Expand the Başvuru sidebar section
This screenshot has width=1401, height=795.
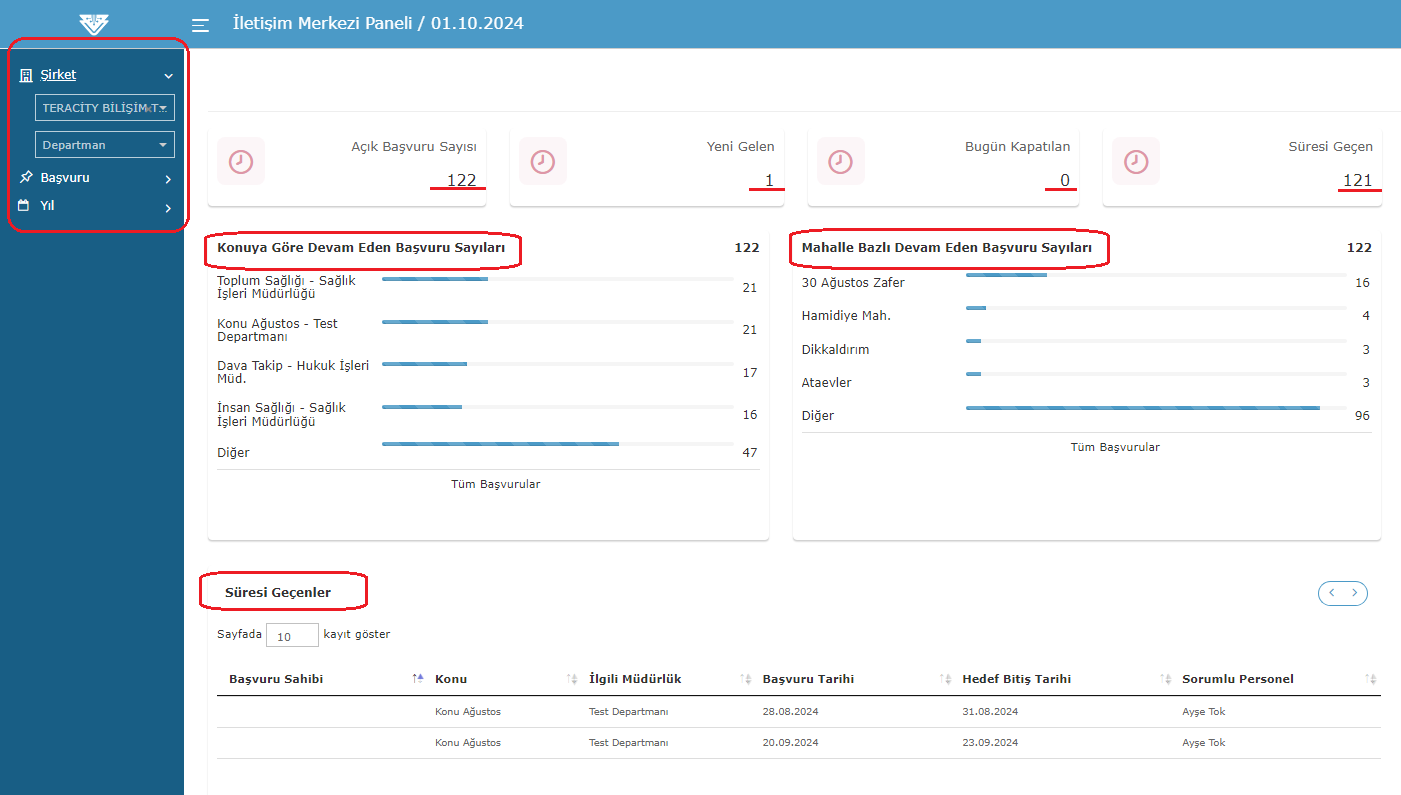[168, 179]
